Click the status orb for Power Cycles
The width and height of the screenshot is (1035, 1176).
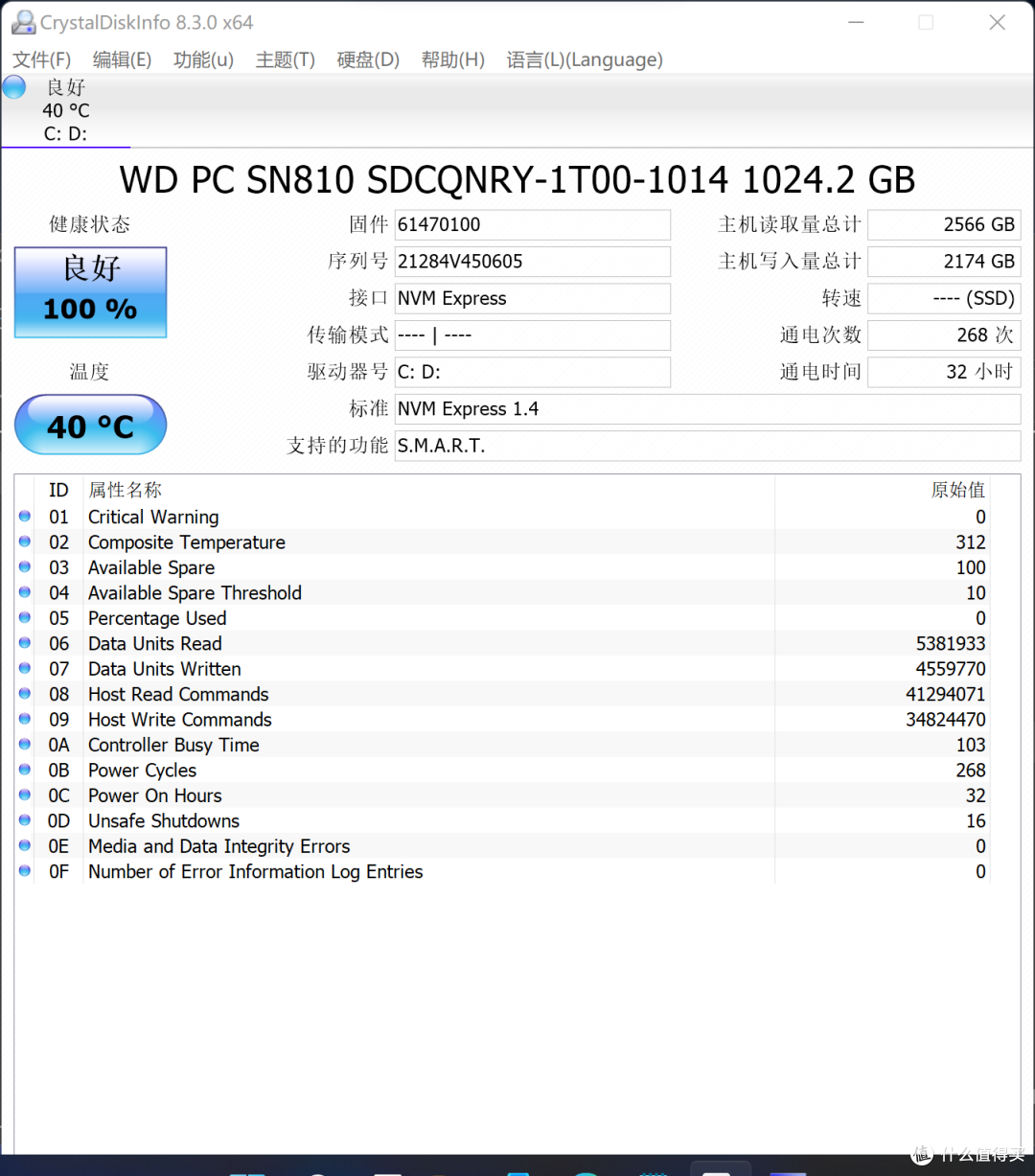coord(25,771)
